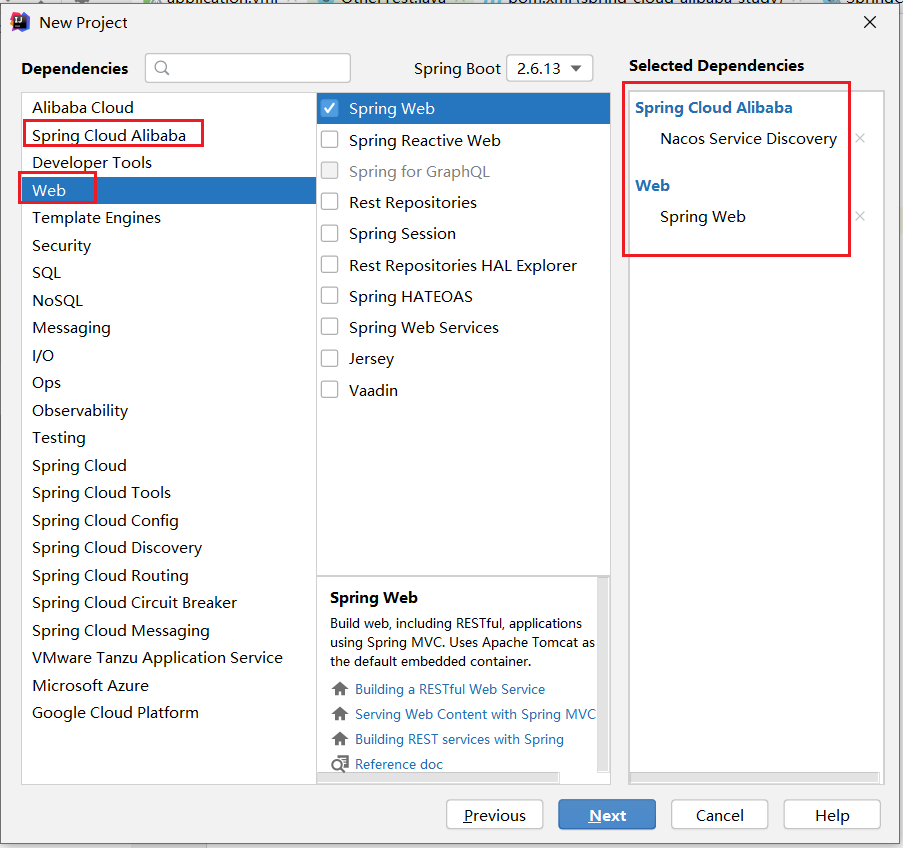Check the Jersey checkbox
The width and height of the screenshot is (903, 848).
[x=329, y=358]
